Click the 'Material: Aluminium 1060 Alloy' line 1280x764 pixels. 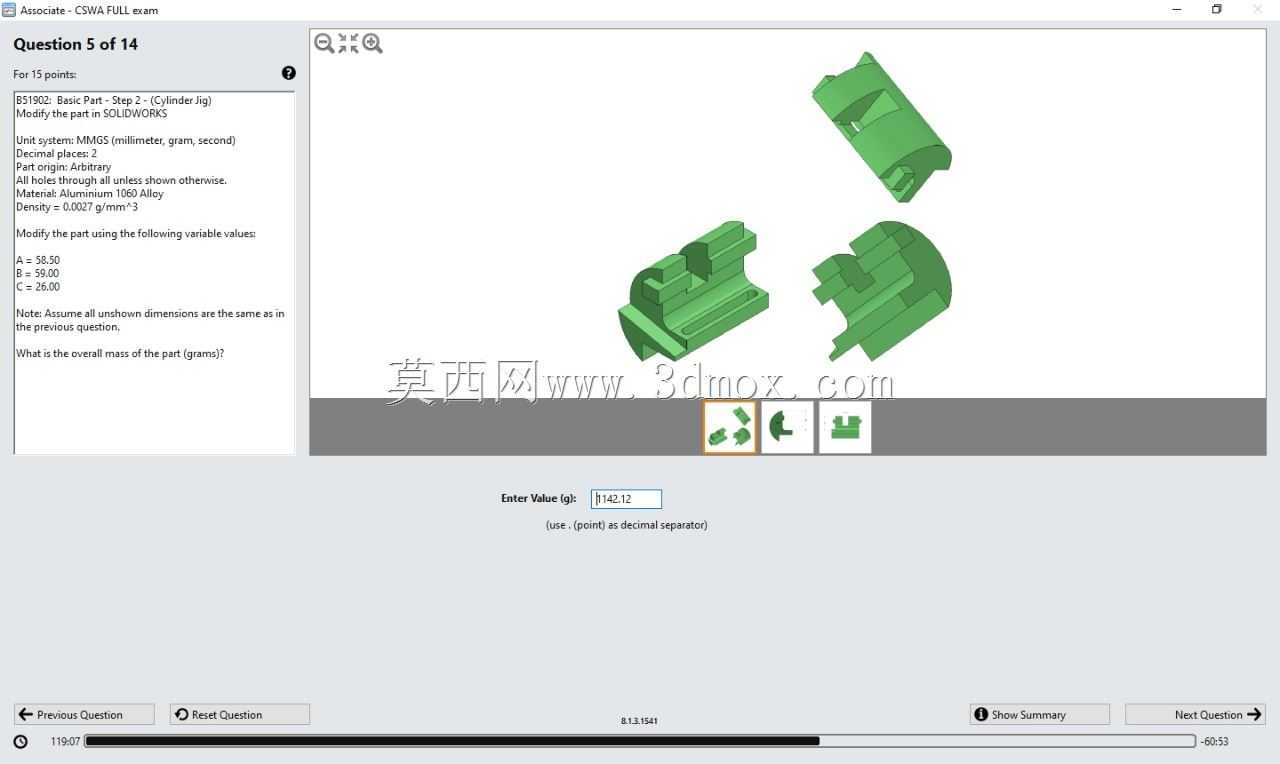(90, 194)
